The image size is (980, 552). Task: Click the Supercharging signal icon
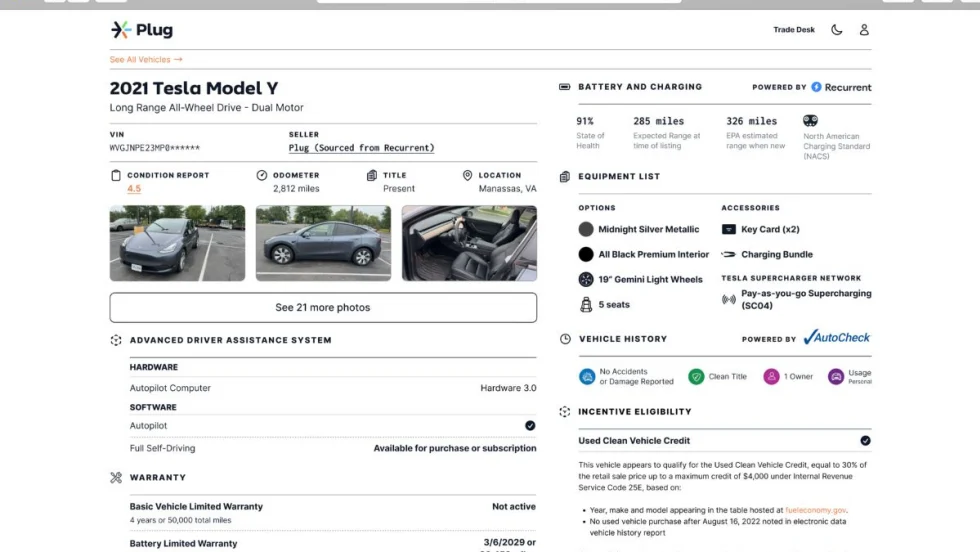[x=729, y=299]
